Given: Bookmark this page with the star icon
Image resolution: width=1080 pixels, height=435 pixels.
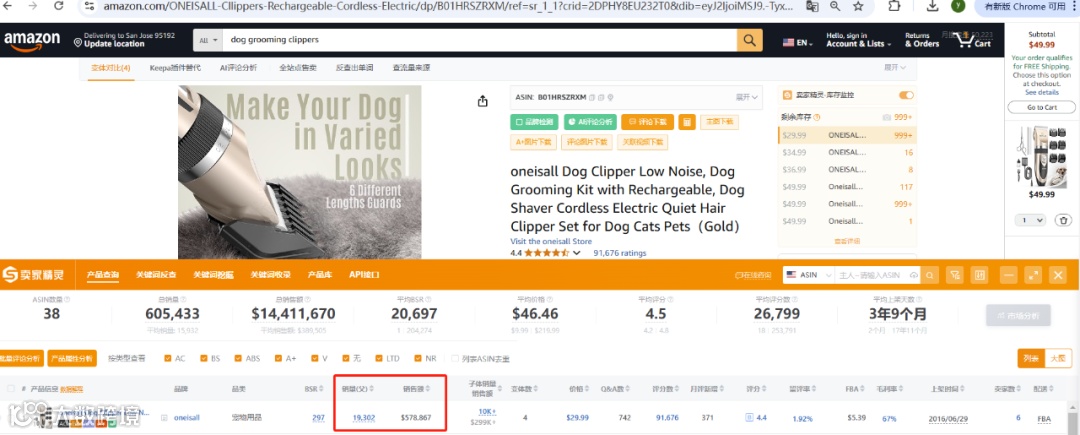Looking at the screenshot, I should 858,6.
